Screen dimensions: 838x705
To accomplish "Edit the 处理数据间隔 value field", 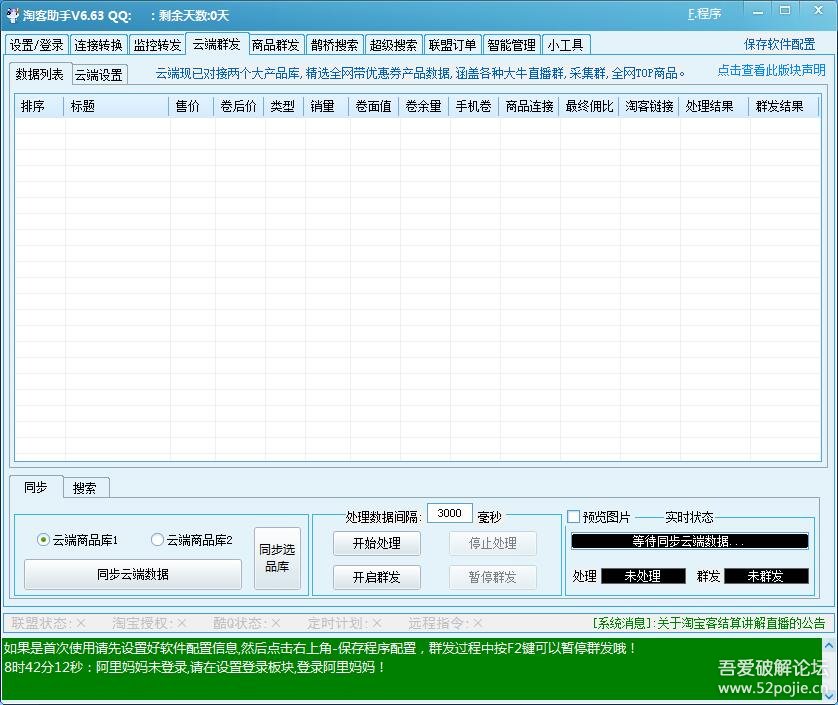I will point(449,513).
